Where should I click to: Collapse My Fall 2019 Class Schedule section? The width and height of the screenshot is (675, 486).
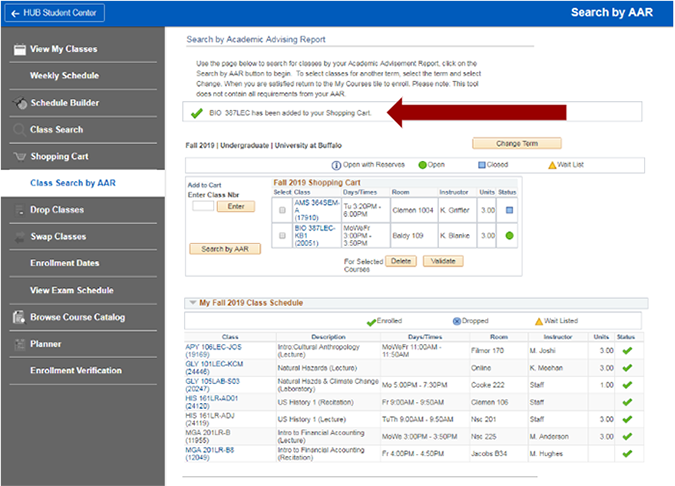pos(192,302)
